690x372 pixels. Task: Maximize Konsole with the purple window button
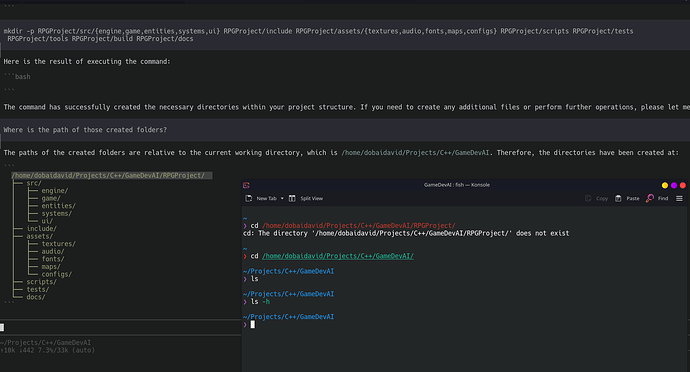(x=674, y=185)
